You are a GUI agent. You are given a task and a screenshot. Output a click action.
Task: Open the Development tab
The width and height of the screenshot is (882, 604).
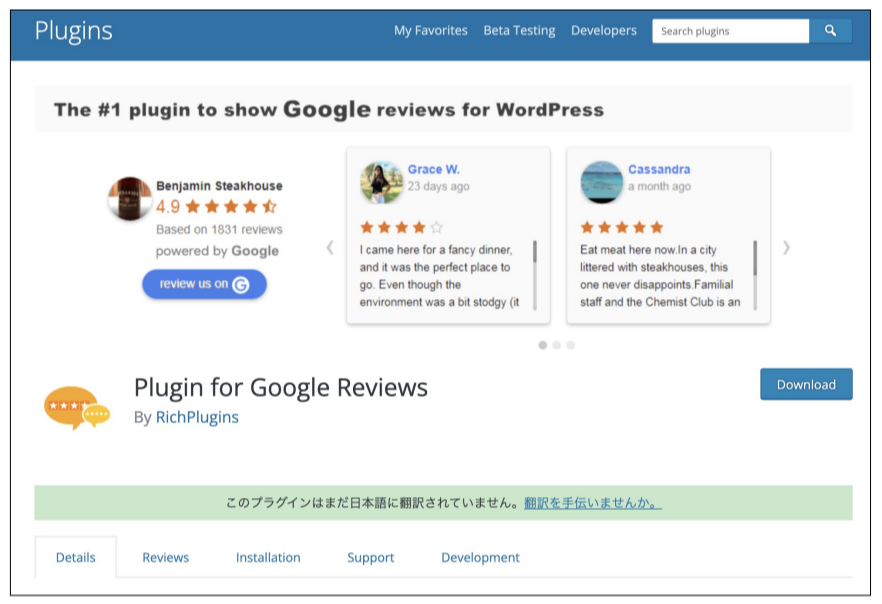pyautogui.click(x=480, y=557)
